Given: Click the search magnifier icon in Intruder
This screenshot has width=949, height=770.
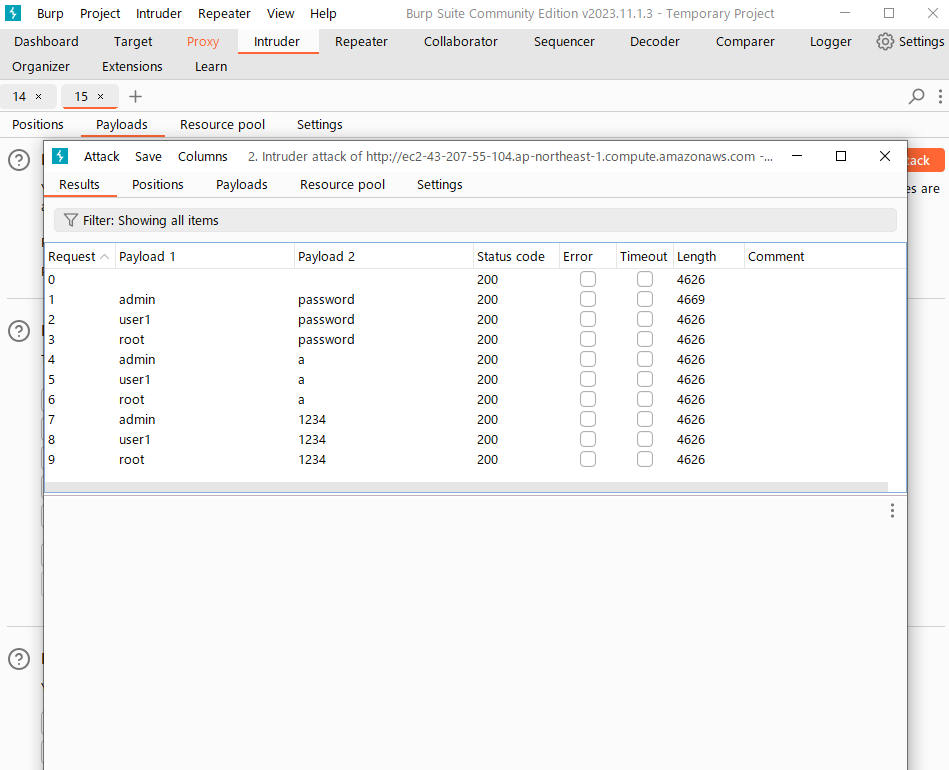Looking at the screenshot, I should [x=916, y=96].
